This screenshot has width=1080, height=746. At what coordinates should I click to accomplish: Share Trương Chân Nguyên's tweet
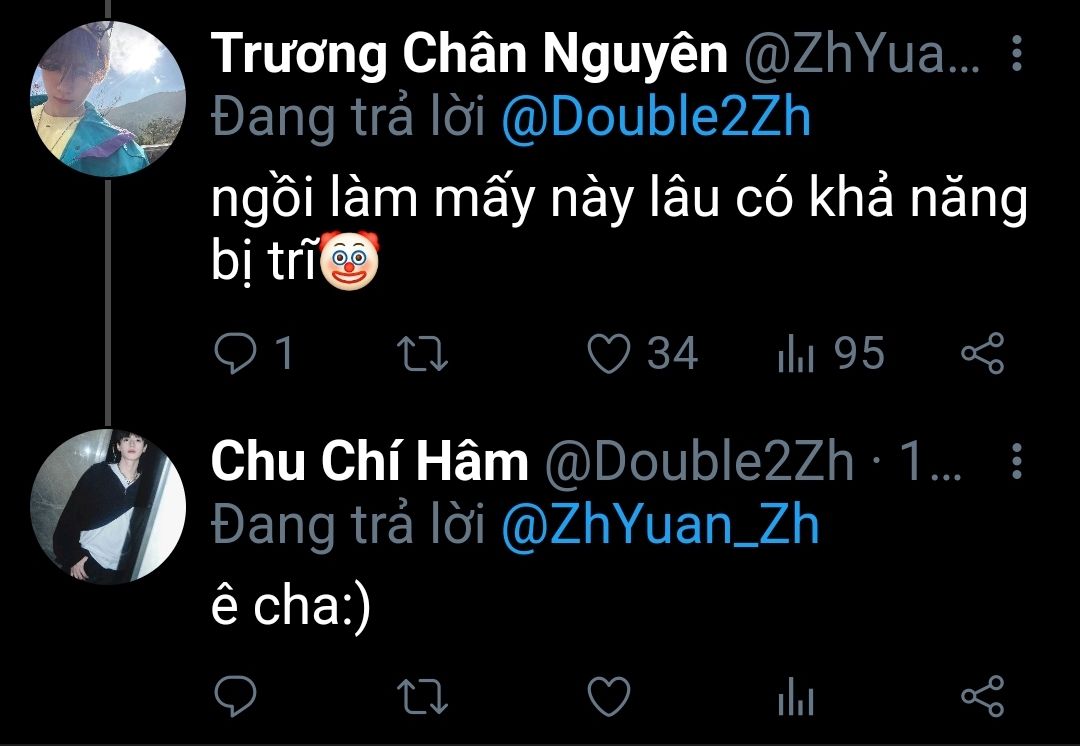point(983,353)
